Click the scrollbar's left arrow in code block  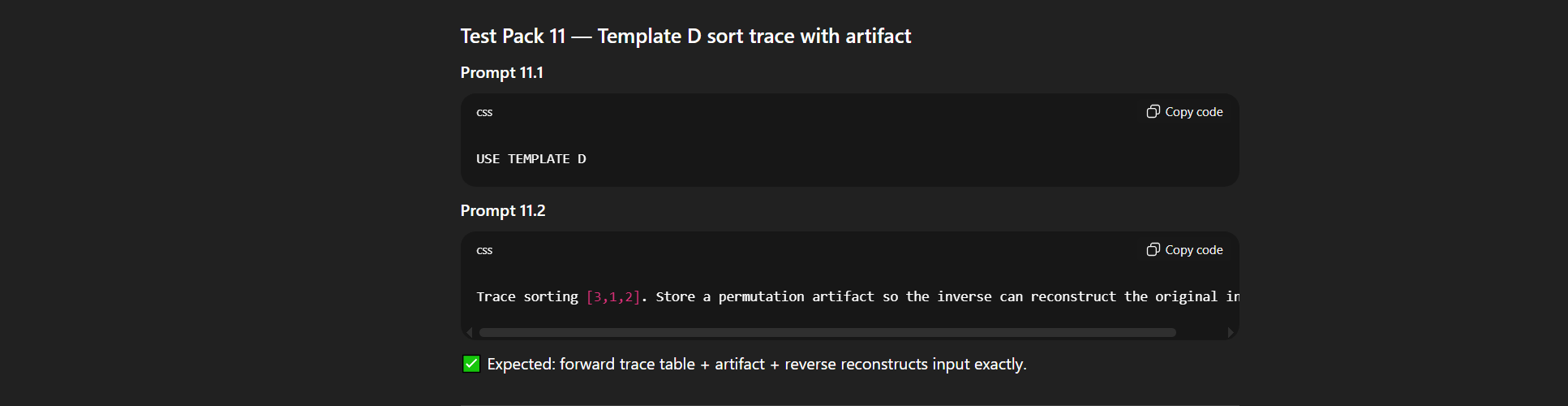470,332
